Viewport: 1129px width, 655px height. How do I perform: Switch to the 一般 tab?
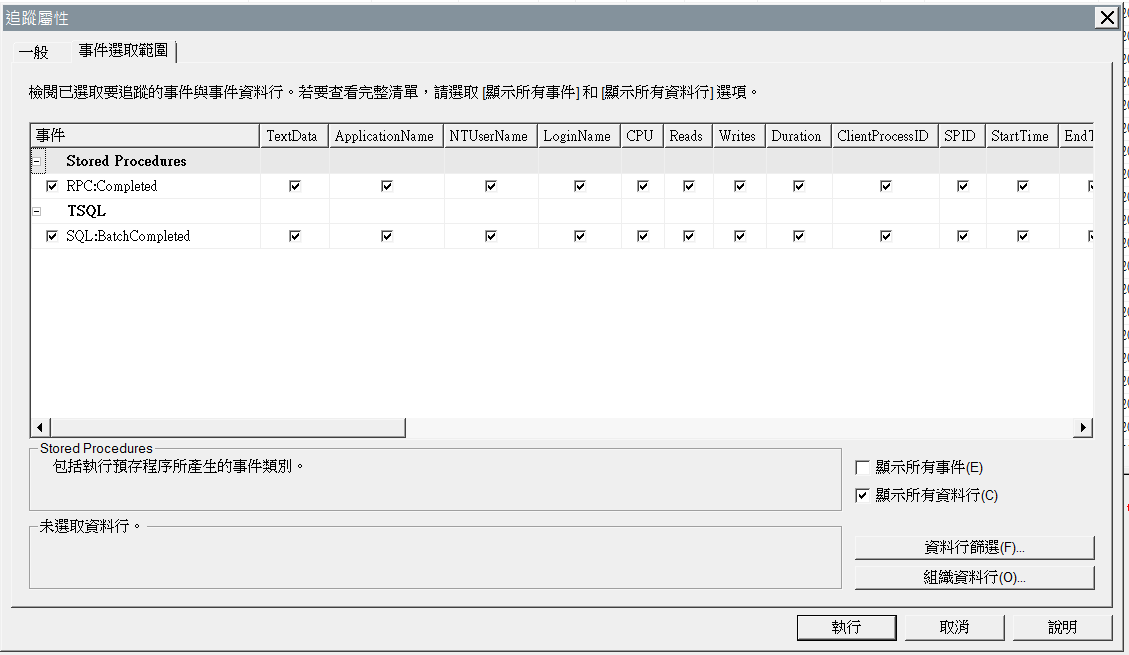34,52
